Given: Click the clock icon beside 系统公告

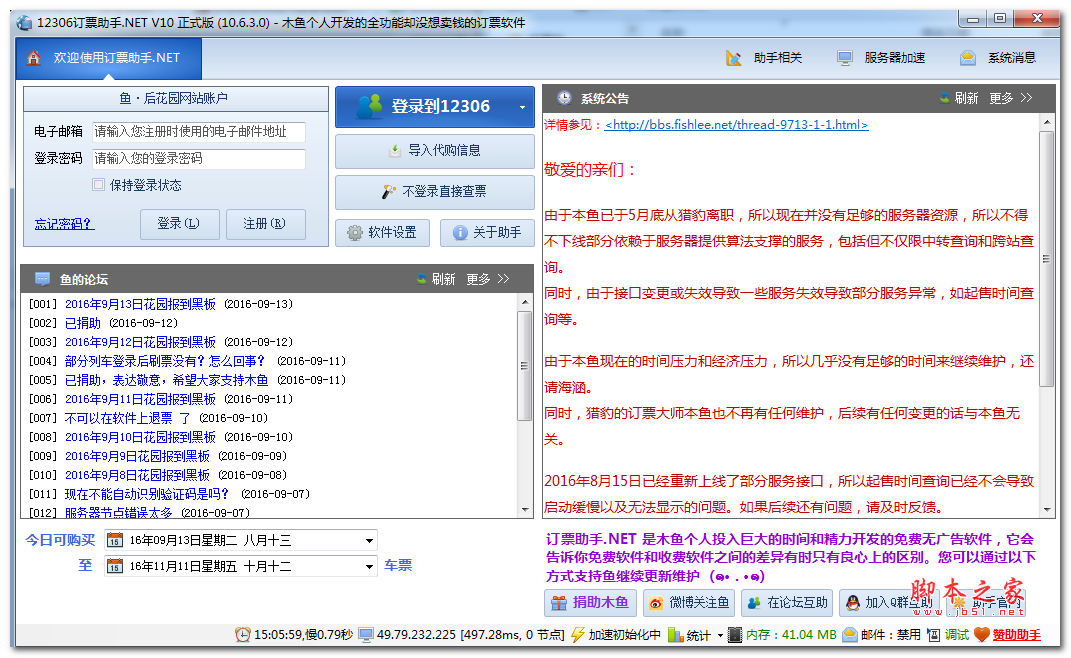Looking at the screenshot, I should pyautogui.click(x=564, y=98).
